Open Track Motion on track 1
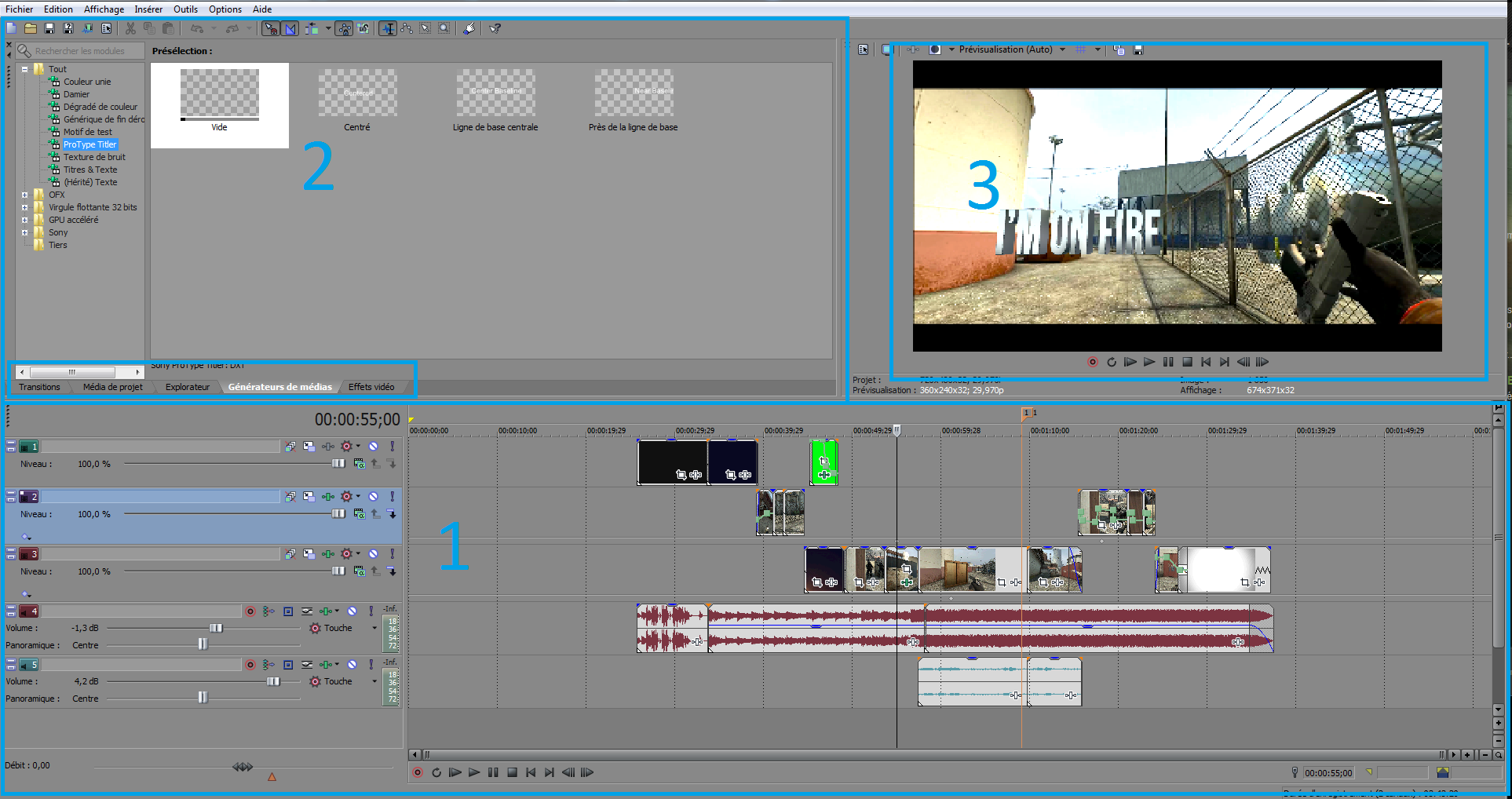The height and width of the screenshot is (799, 1512). (309, 446)
